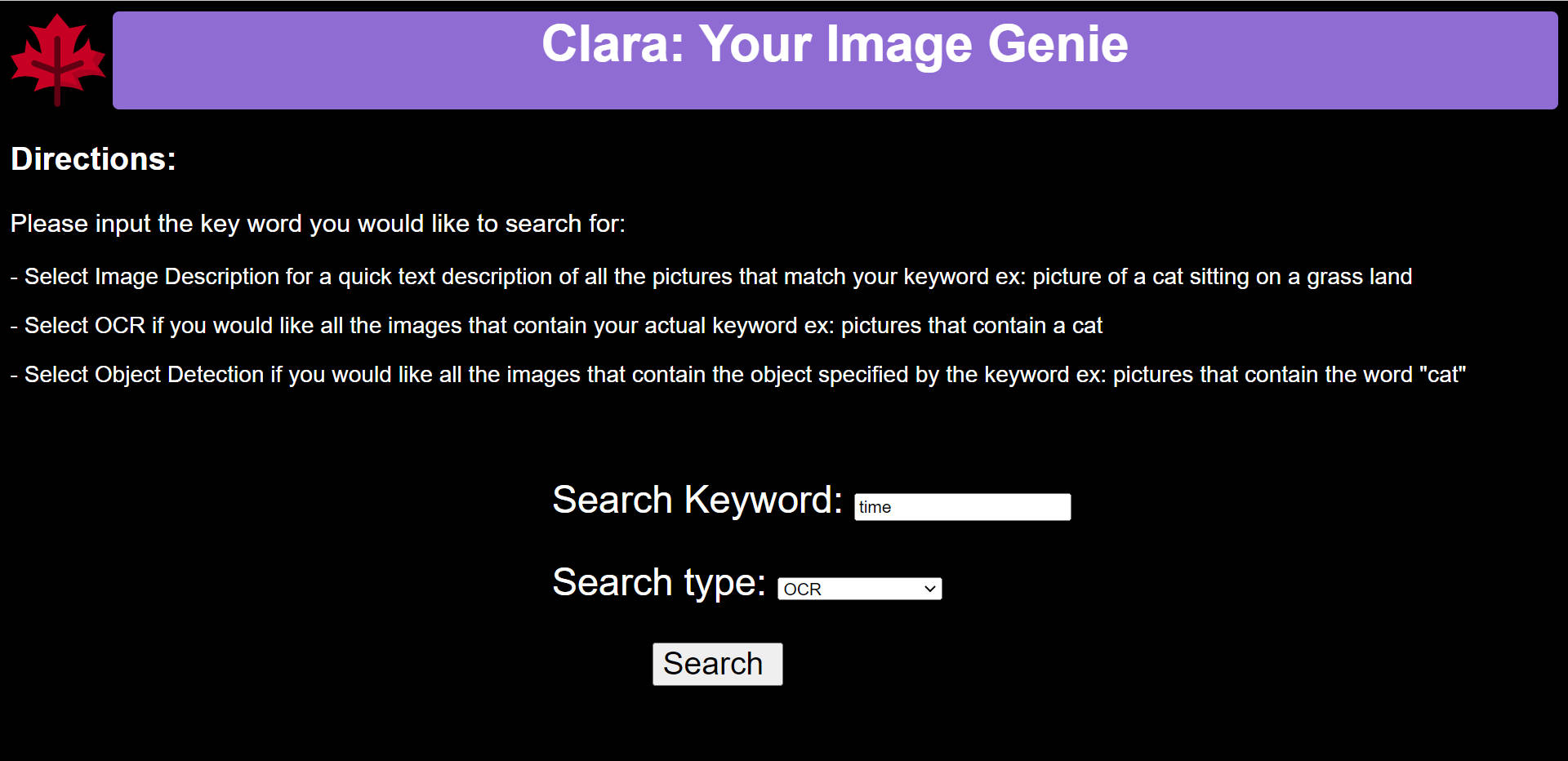Click the 'Search Keyword:' label
This screenshot has height=761, width=1568.
[x=697, y=500]
